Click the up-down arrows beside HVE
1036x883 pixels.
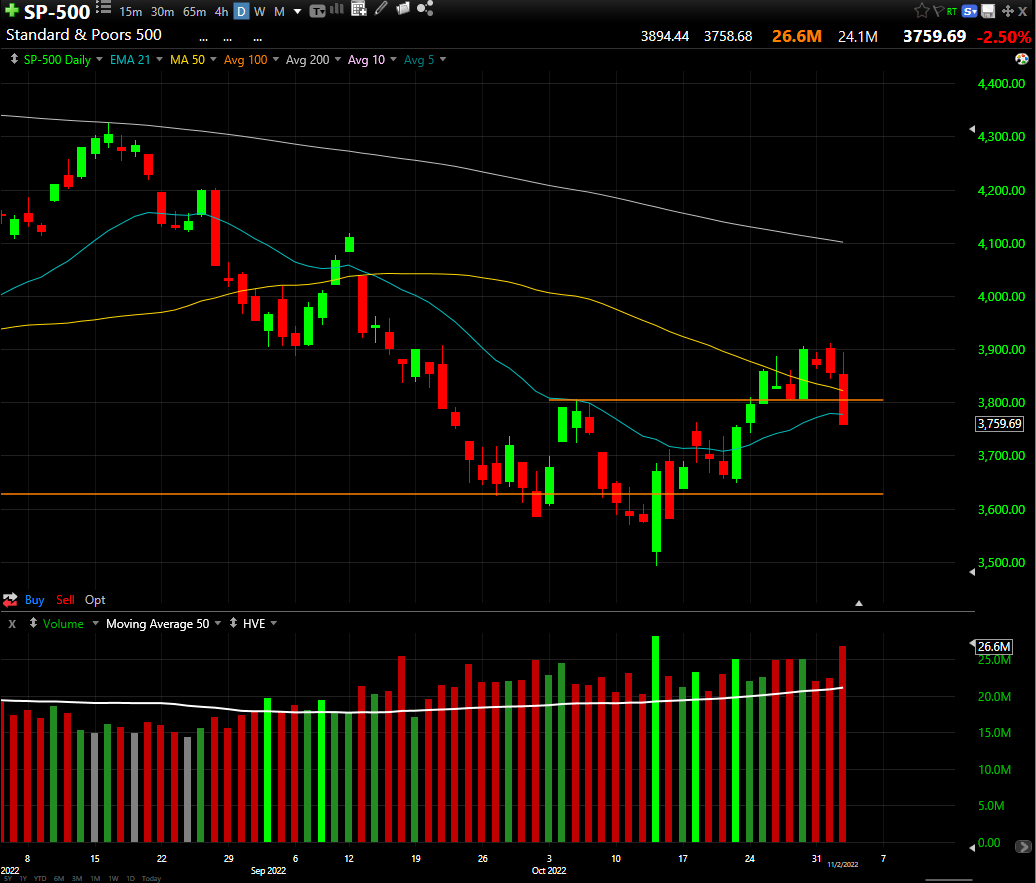(233, 623)
